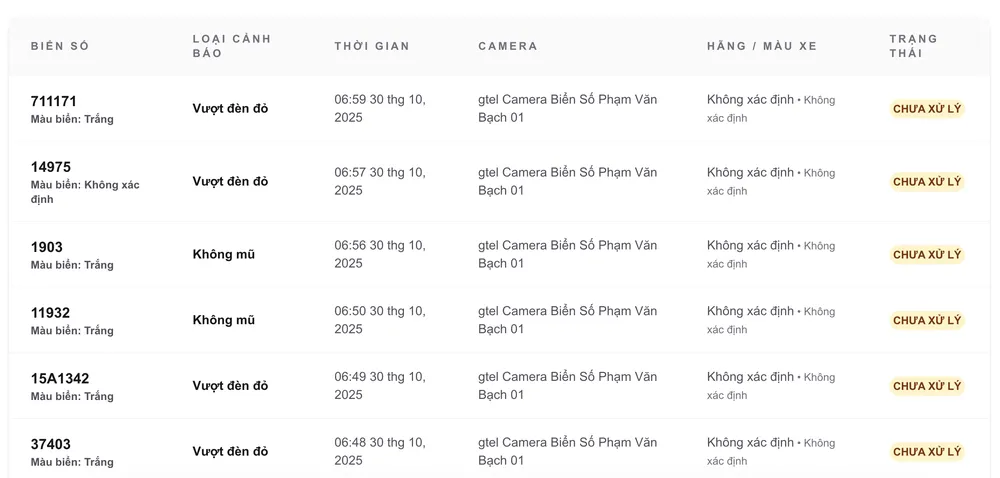Click plate number 11932
This screenshot has height=478, width=1000.
tap(51, 313)
